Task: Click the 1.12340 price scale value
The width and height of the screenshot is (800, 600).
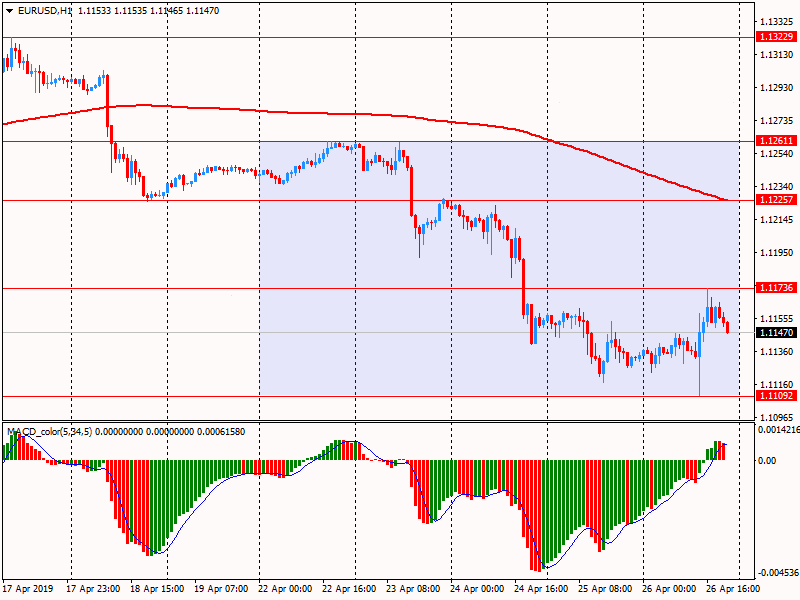Action: point(777,187)
